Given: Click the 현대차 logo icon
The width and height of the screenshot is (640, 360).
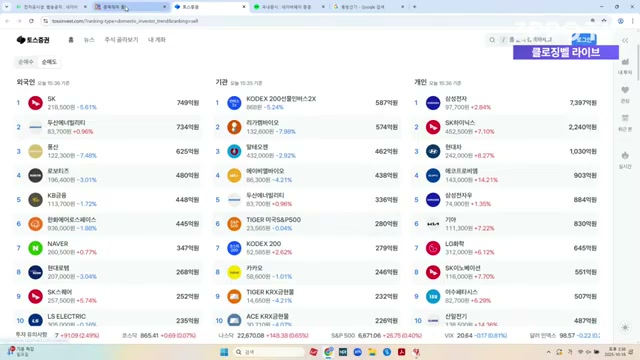Looking at the screenshot, I should pyautogui.click(x=433, y=151).
